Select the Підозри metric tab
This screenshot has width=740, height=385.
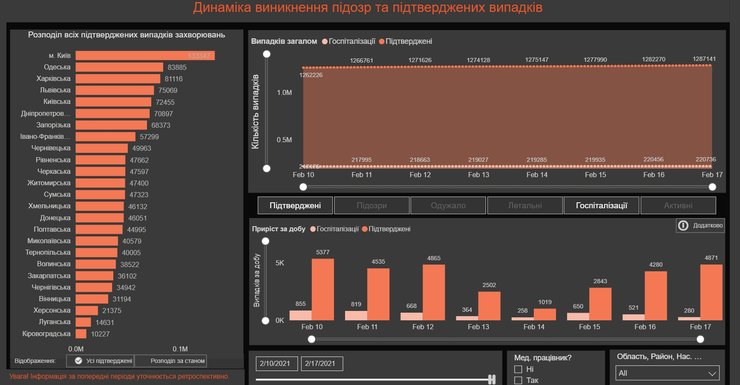tap(372, 206)
